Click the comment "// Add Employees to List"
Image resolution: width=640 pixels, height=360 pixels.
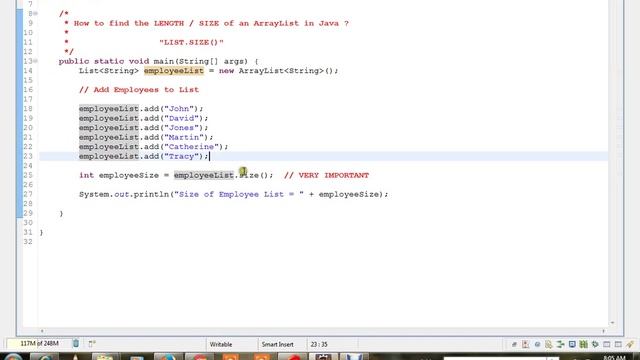[x=139, y=90]
